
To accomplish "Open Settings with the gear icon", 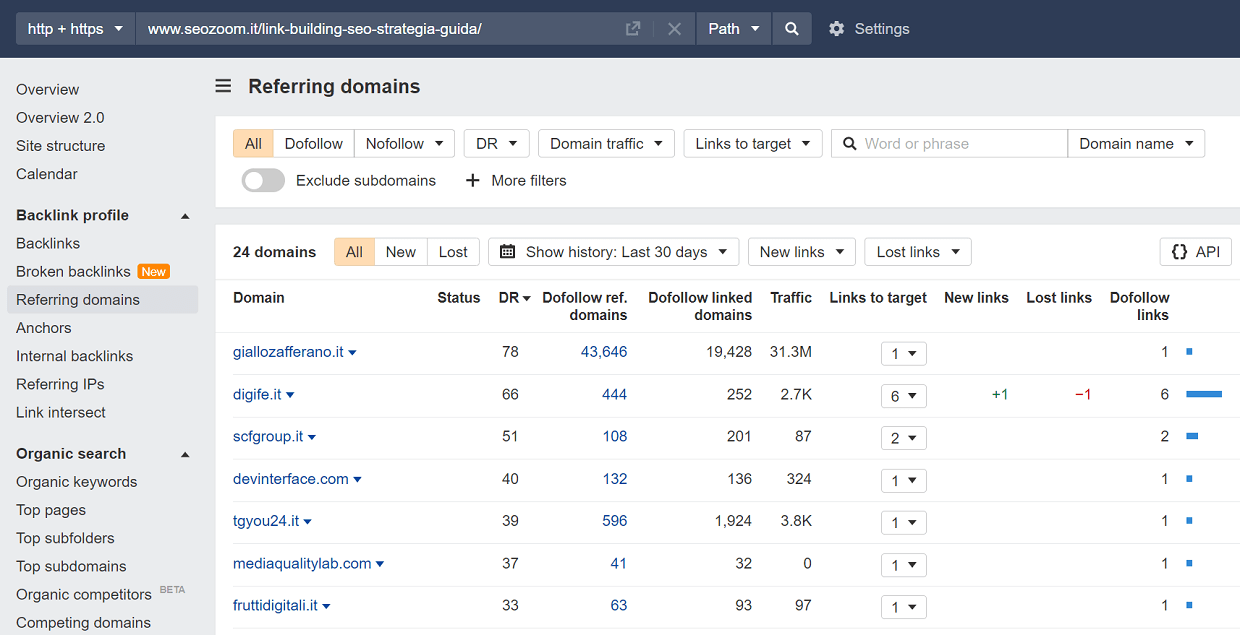I will [837, 29].
